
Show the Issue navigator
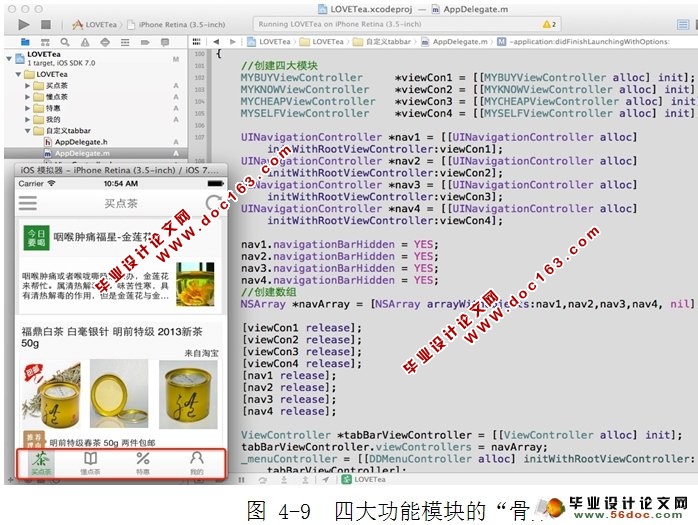pos(85,42)
